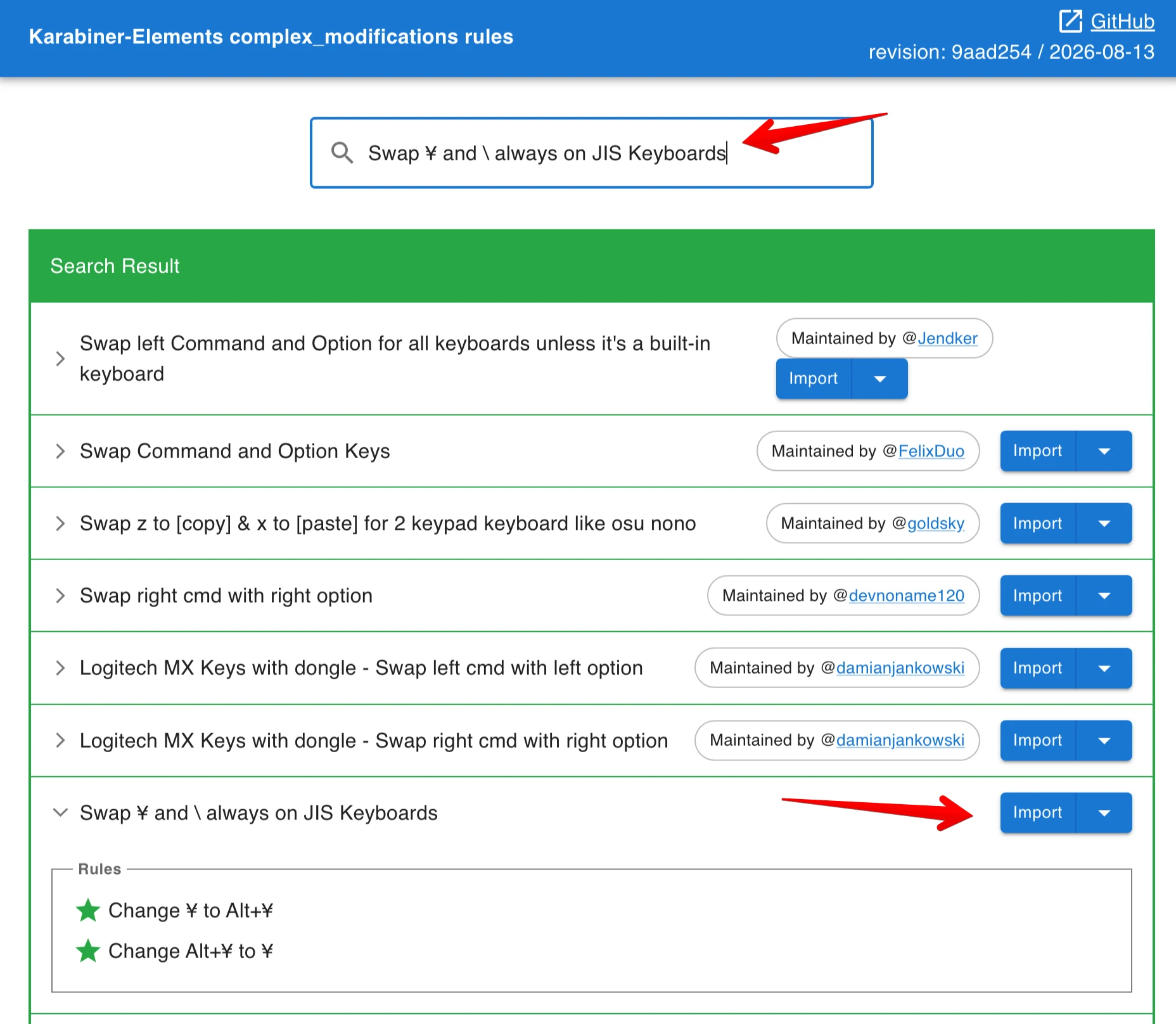
Task: Import the 'Swap z to [copy]' rule
Action: coord(1038,523)
